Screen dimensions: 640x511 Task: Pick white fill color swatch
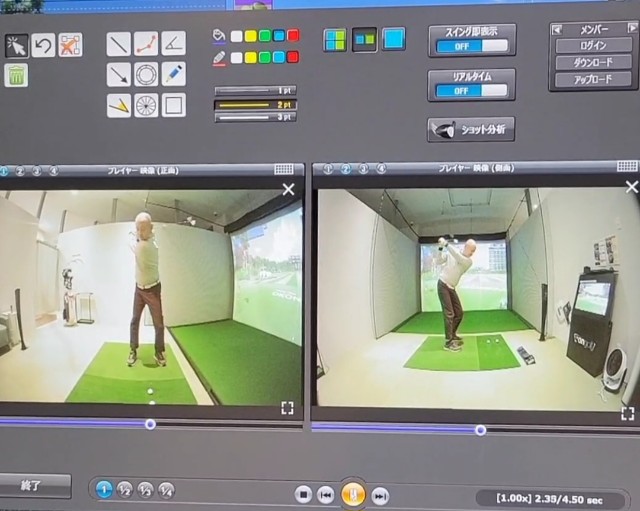236,36
